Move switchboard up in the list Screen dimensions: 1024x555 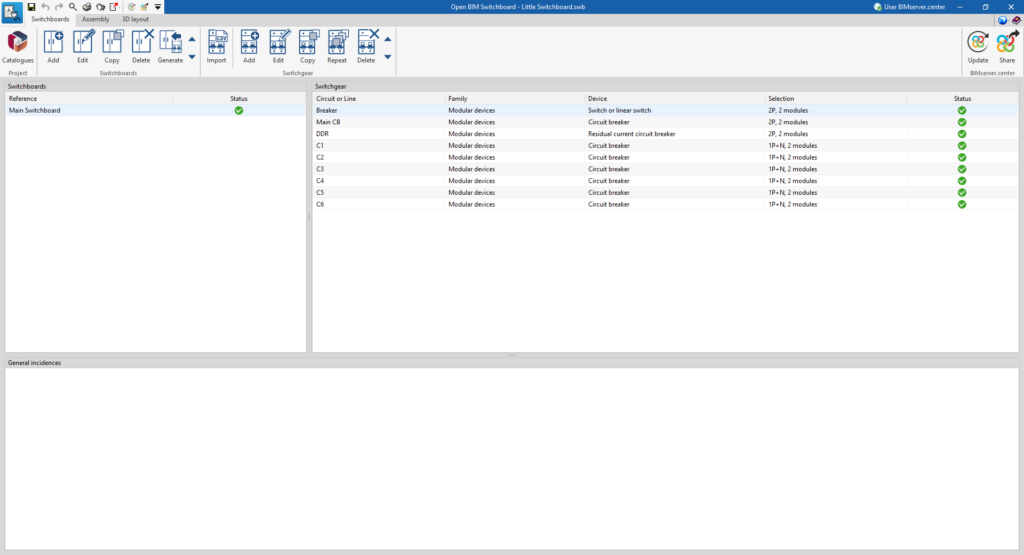click(x=192, y=39)
